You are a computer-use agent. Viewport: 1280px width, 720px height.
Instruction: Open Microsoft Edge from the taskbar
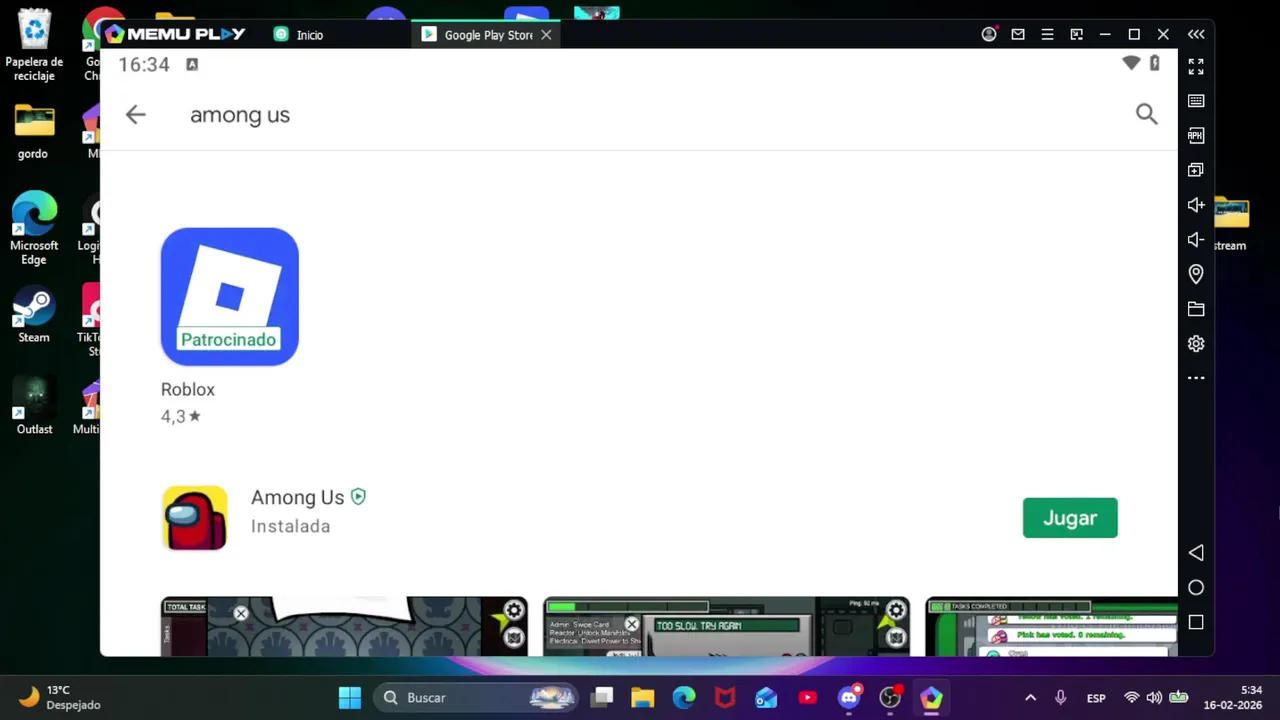coord(683,698)
